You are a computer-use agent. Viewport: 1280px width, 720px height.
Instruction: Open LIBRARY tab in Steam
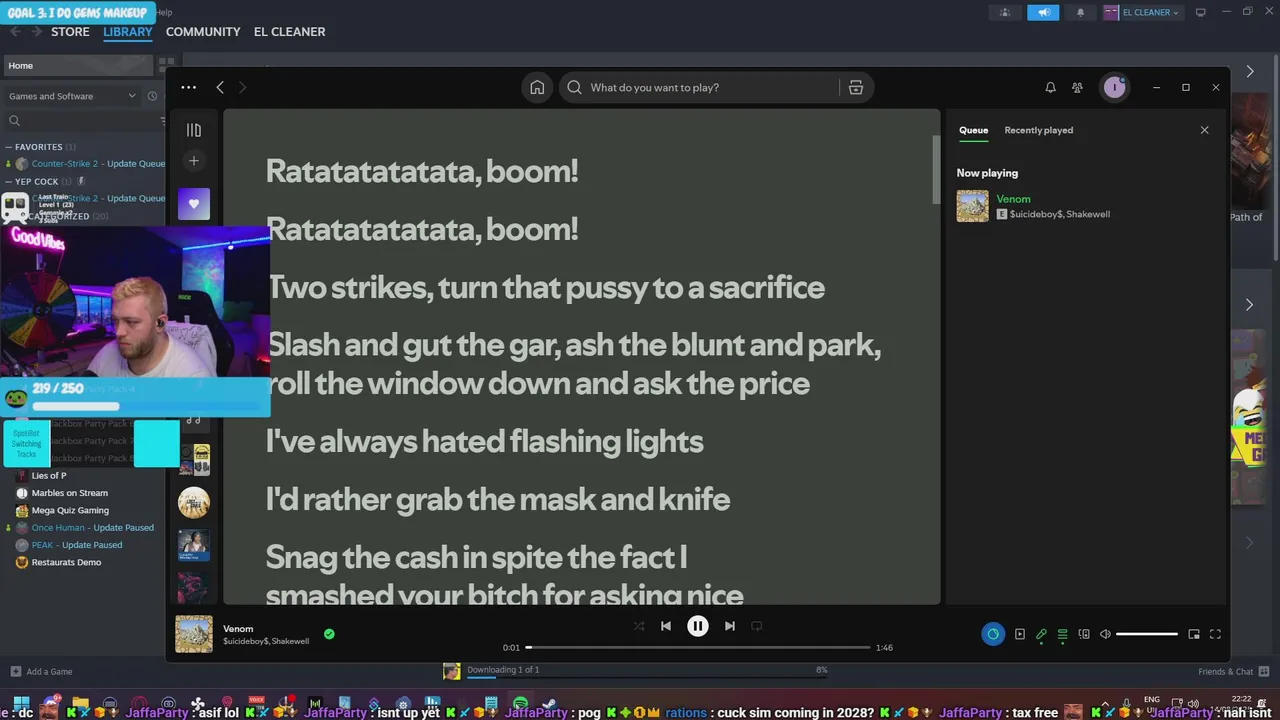(128, 32)
